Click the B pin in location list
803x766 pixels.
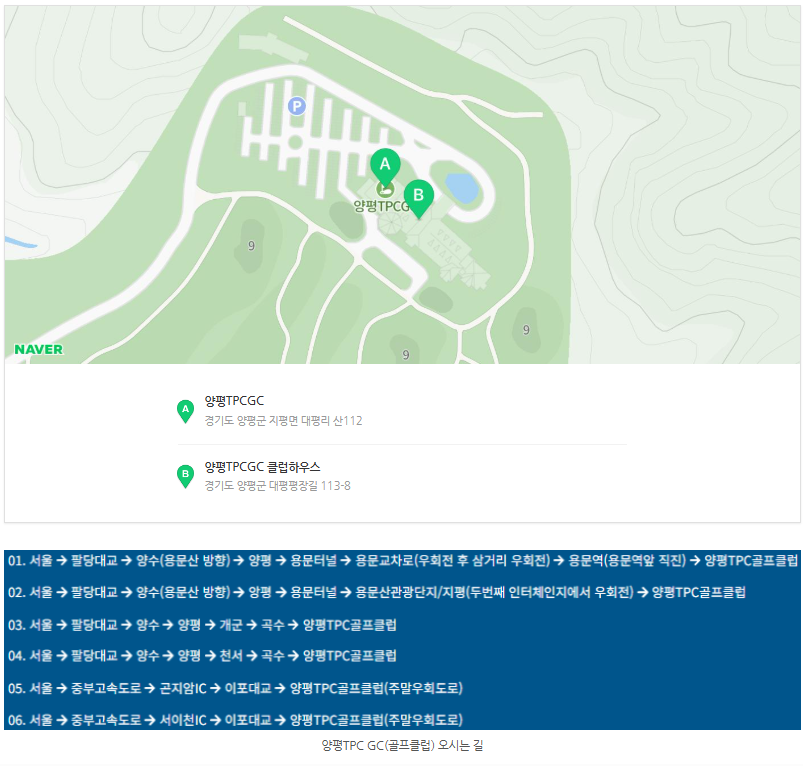coord(185,476)
